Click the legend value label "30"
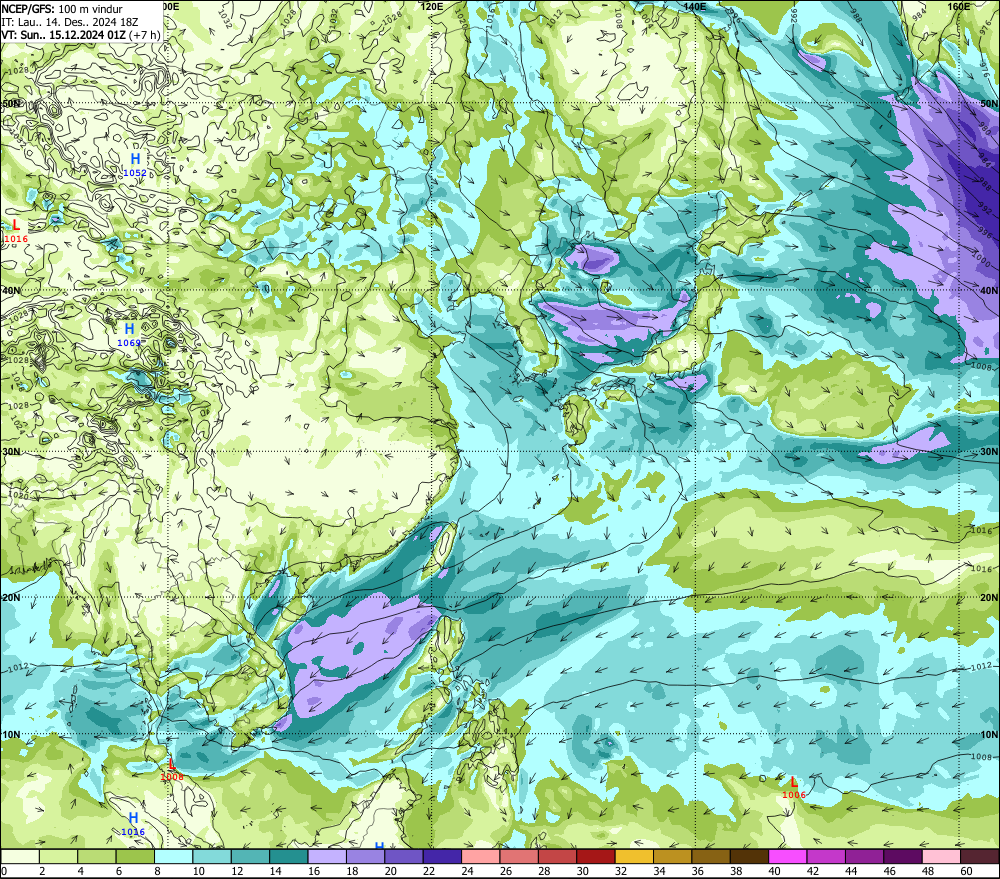This screenshot has height=879, width=1000. pos(583,871)
